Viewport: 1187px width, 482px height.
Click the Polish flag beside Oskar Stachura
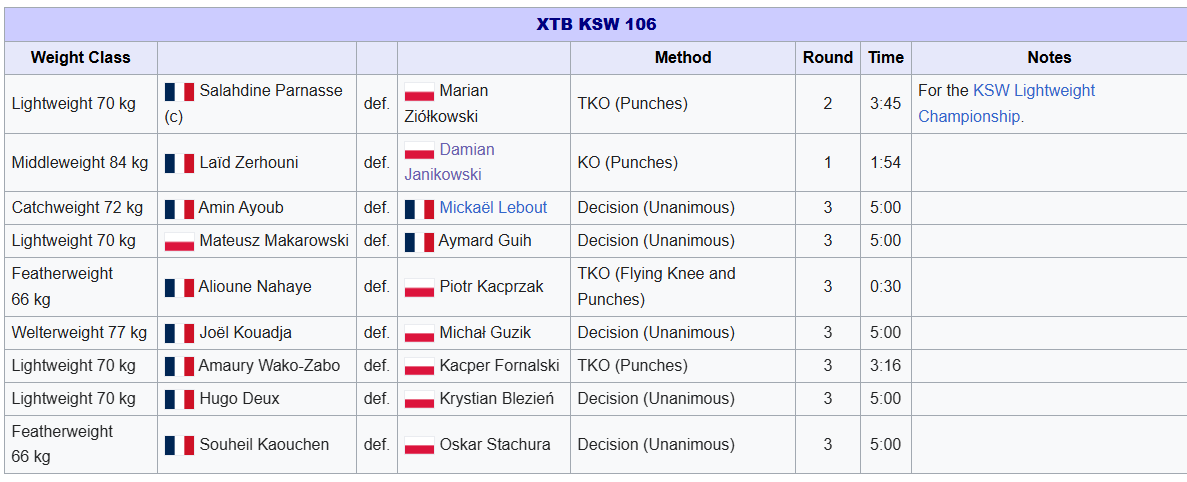coord(419,445)
